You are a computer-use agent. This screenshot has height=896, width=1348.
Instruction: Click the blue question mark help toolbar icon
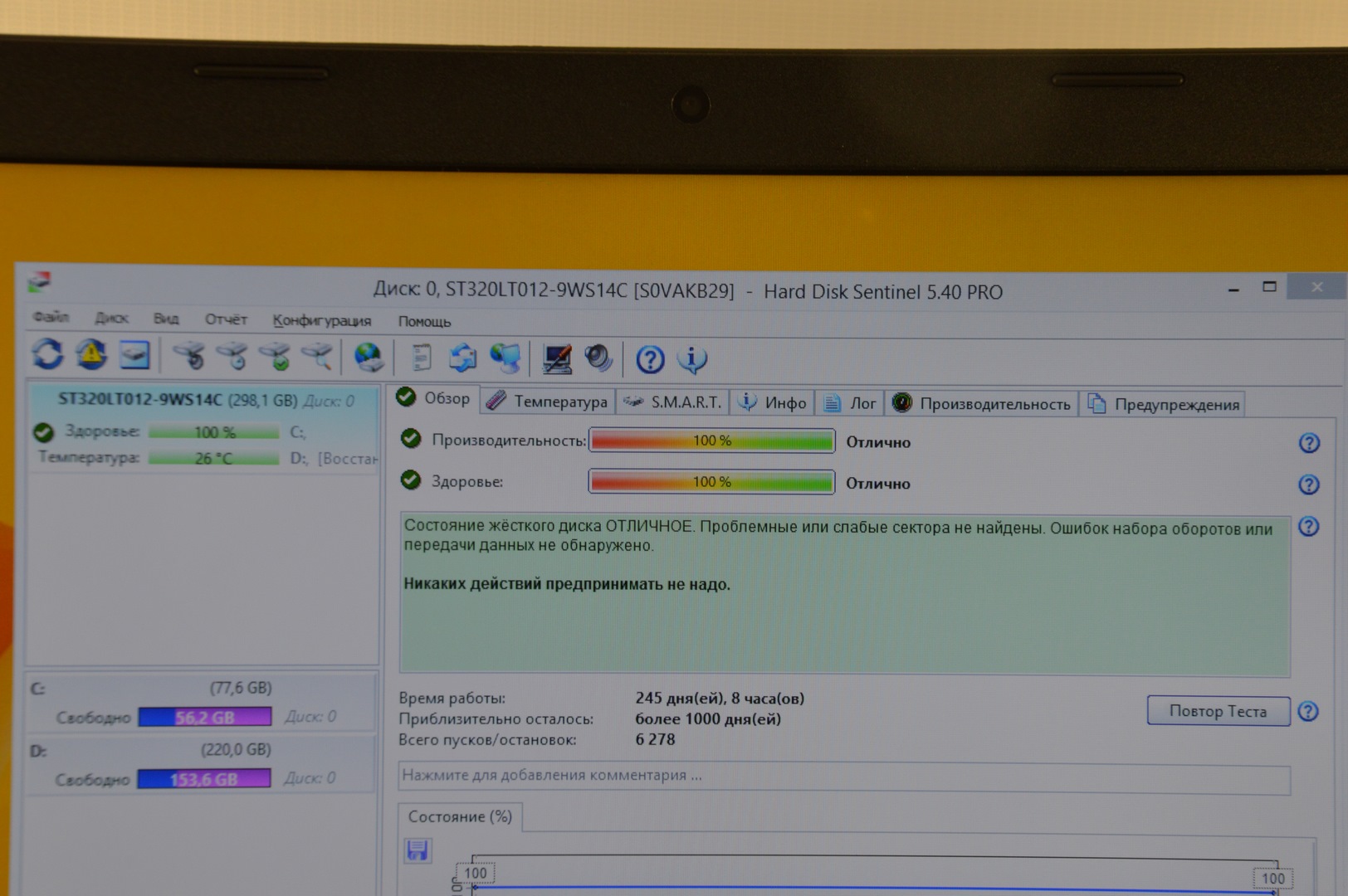coord(650,360)
